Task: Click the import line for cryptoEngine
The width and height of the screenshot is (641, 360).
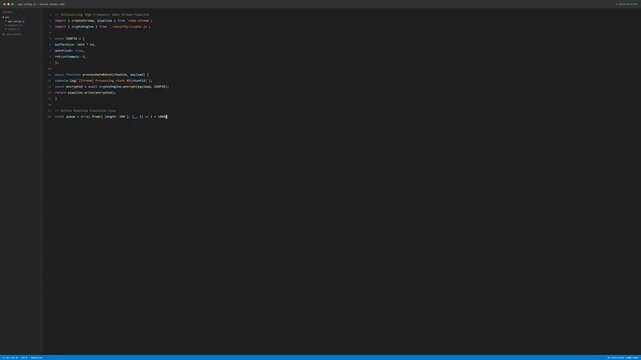Action: [103, 27]
